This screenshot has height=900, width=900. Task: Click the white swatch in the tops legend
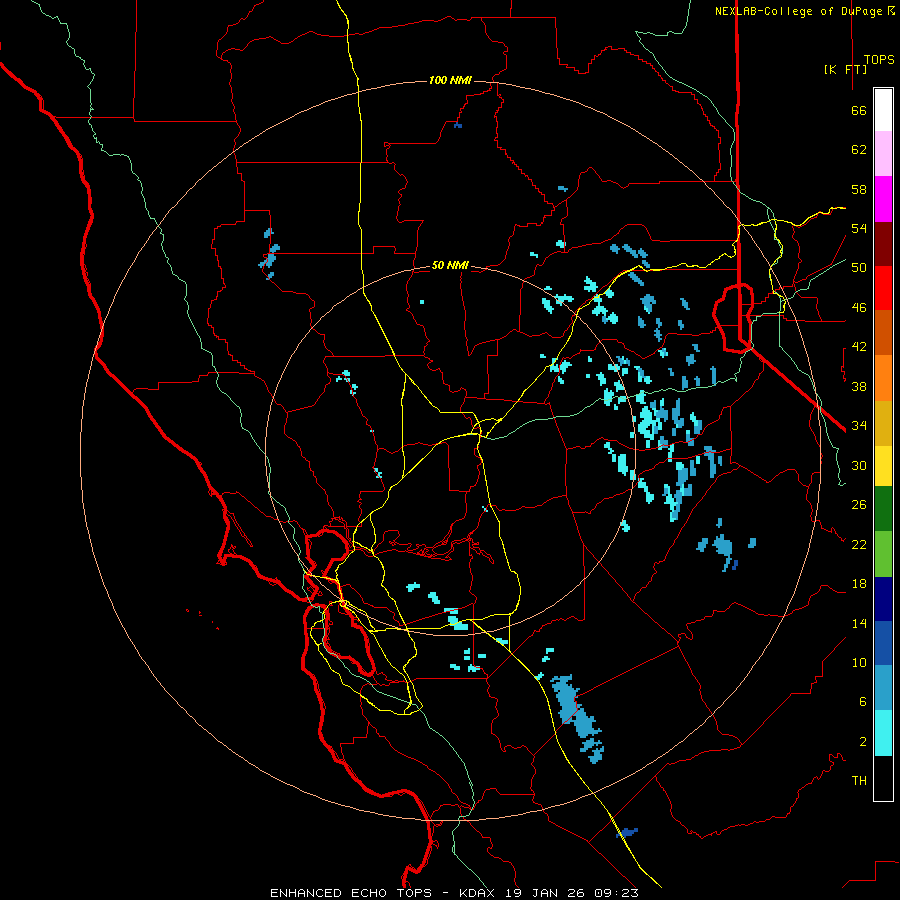883,110
